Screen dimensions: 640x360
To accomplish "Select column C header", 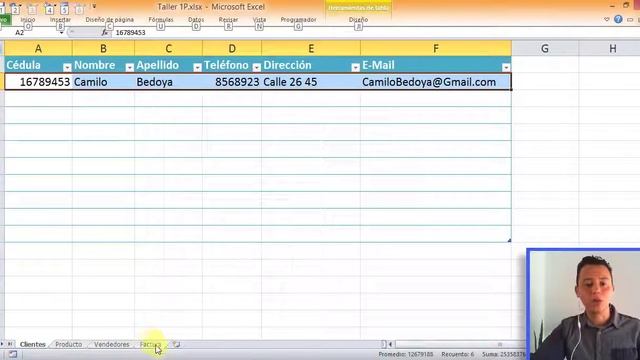I will (x=168, y=49).
